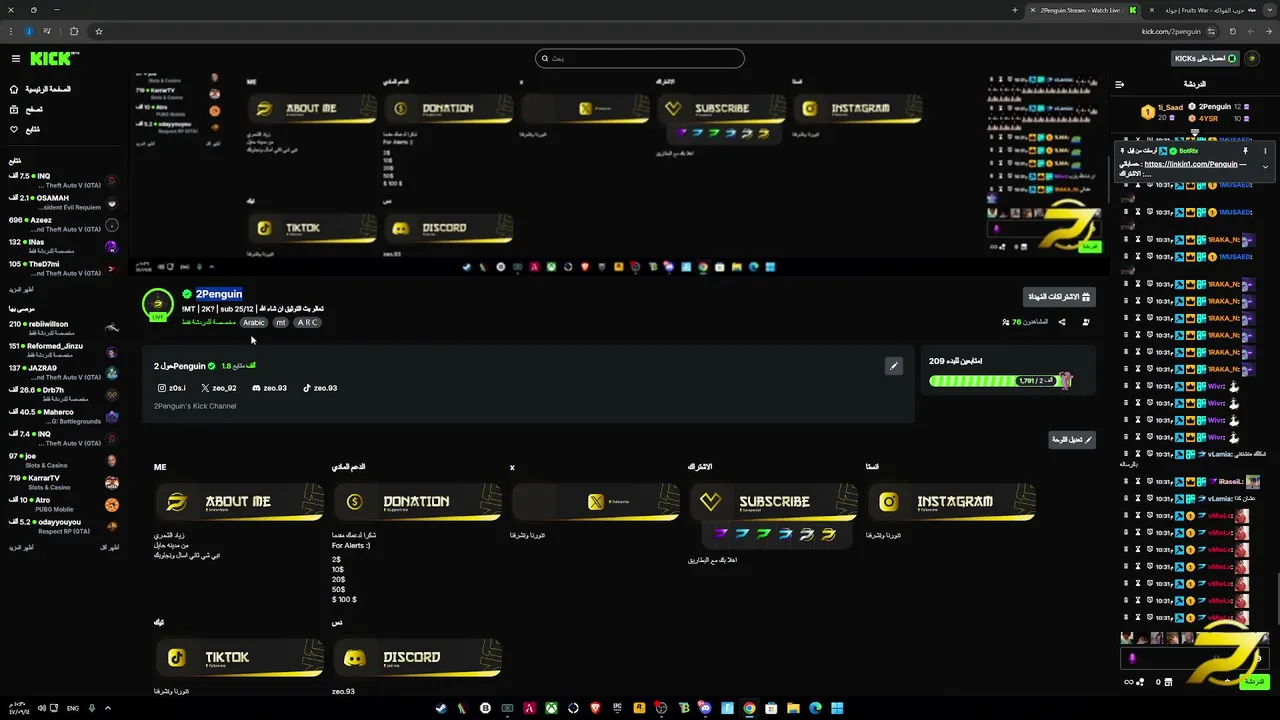Open Maherco recommended channel
Image resolution: width=1280 pixels, height=720 pixels.
pyautogui.click(x=64, y=416)
